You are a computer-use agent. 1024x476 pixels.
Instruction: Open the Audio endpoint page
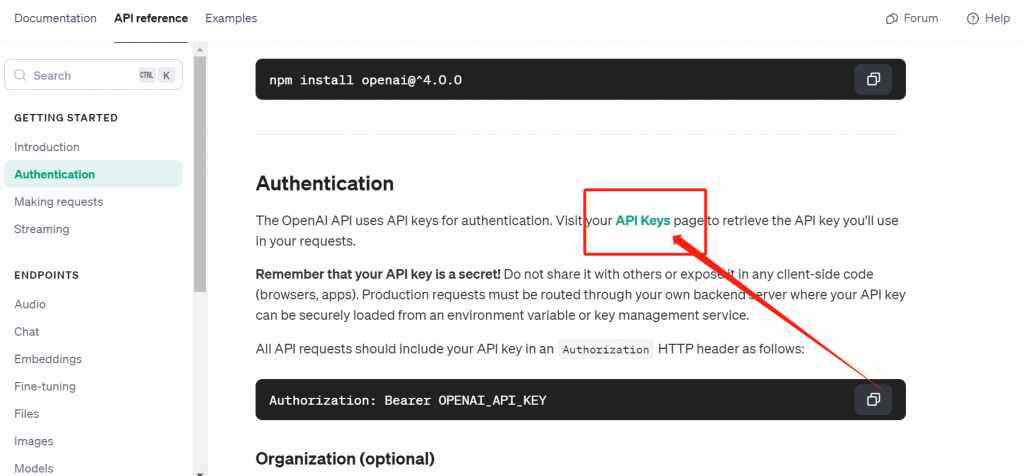(x=30, y=304)
